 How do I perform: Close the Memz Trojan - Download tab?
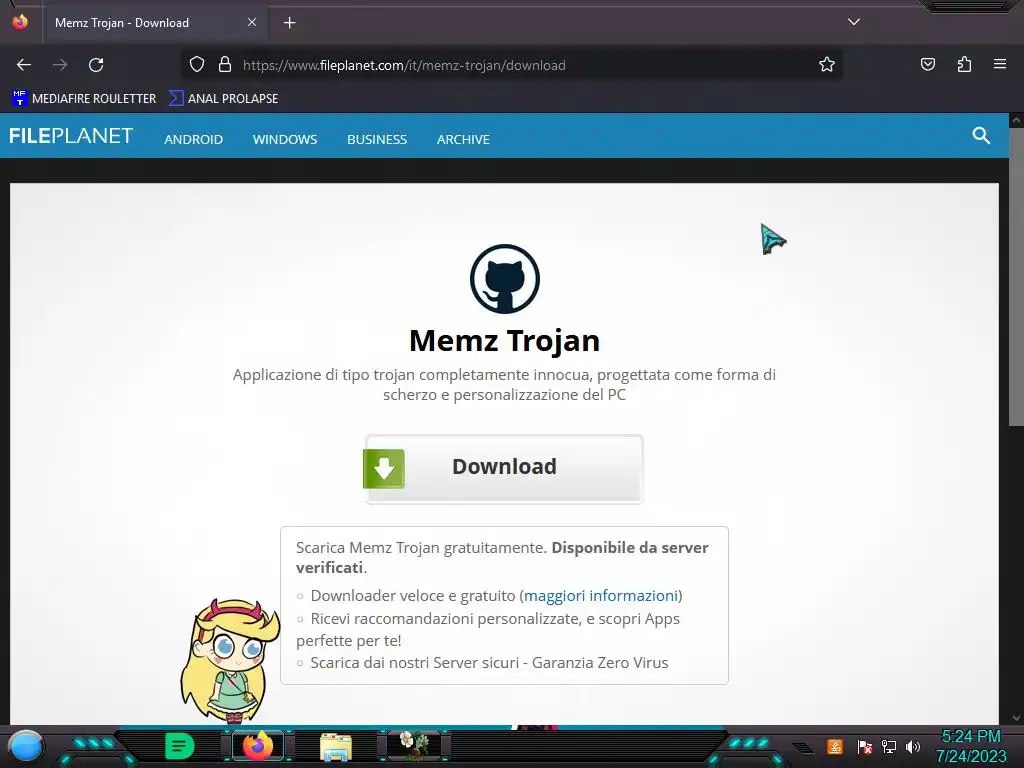(252, 22)
